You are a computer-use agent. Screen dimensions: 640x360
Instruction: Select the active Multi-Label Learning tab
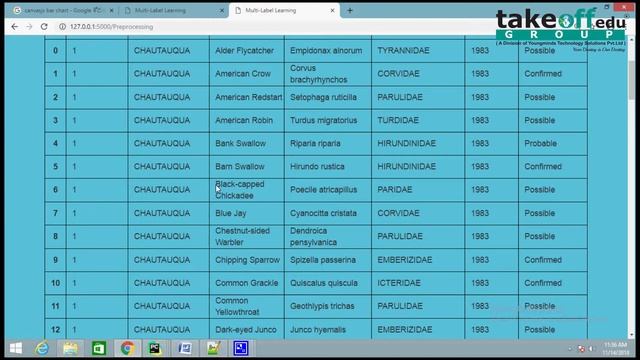pos(284,11)
